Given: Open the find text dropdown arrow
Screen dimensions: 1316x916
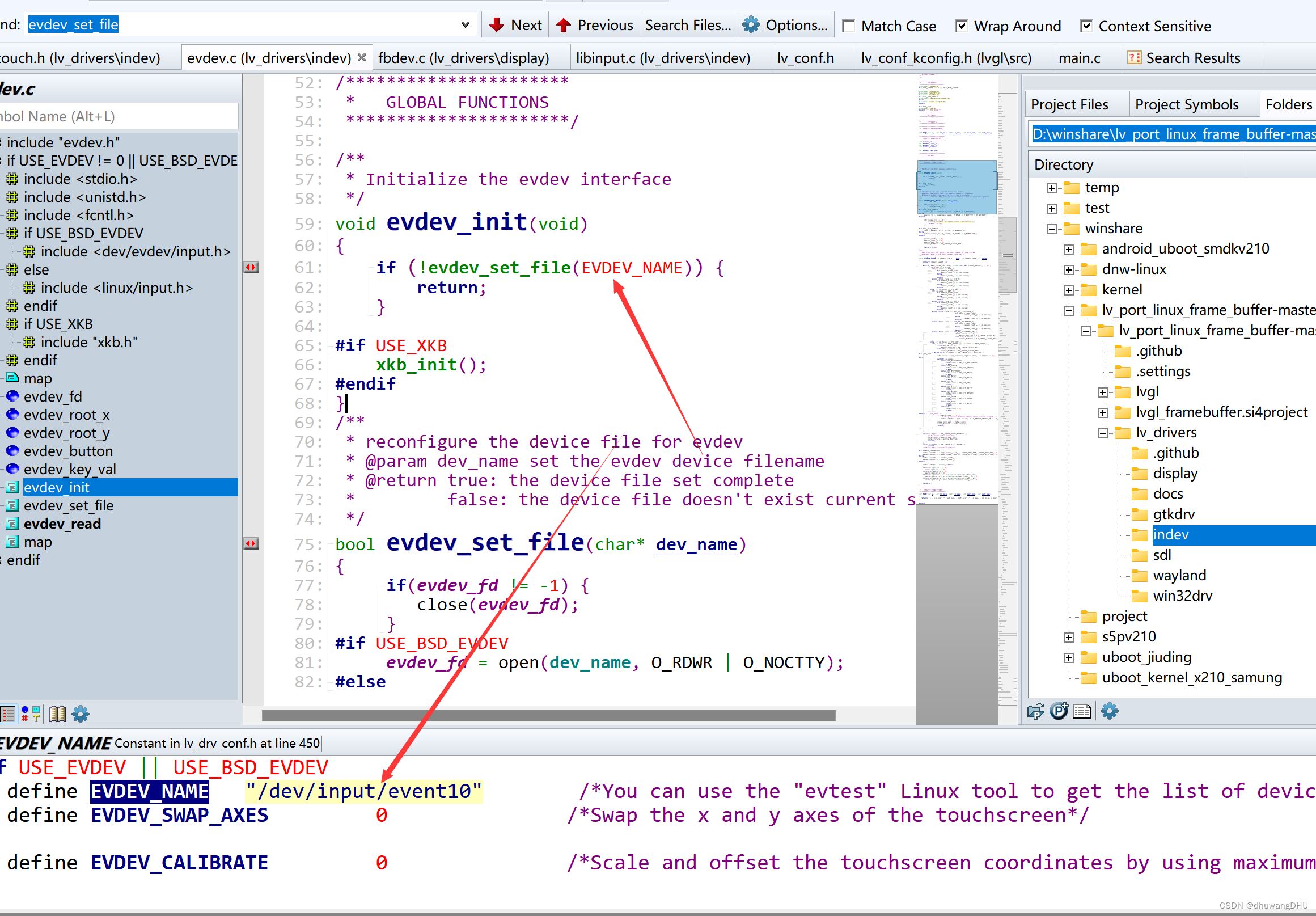Looking at the screenshot, I should tap(466, 24).
